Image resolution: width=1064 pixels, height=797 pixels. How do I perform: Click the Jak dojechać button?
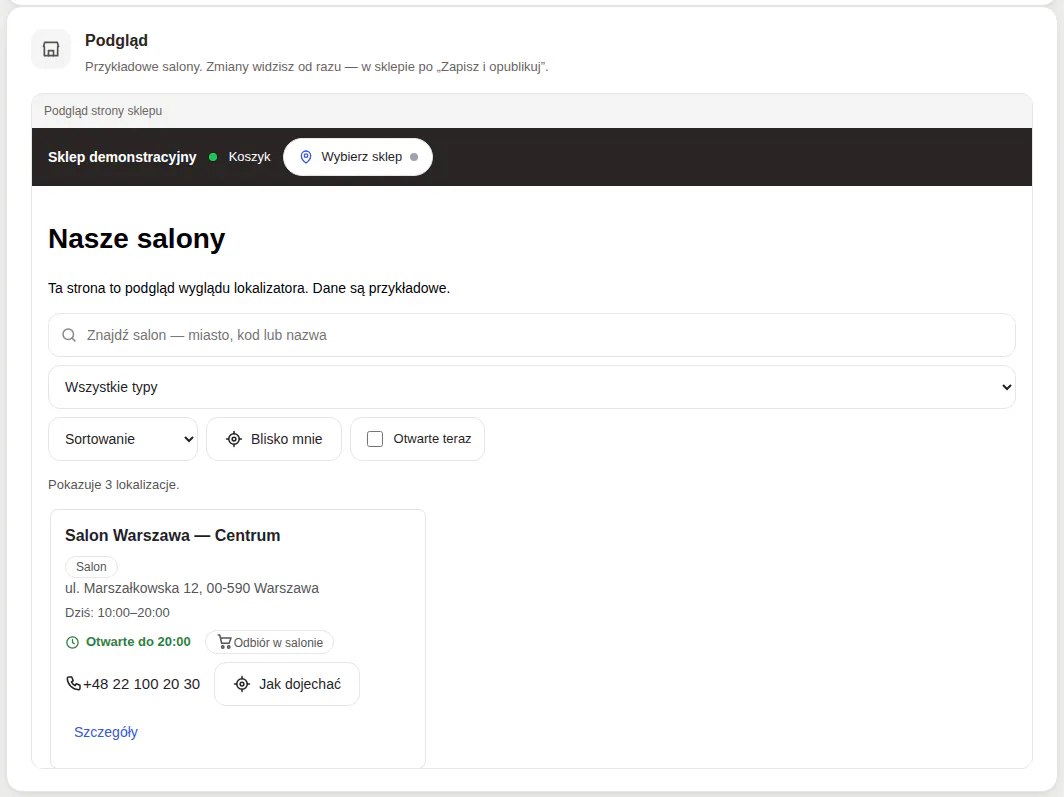tap(287, 684)
